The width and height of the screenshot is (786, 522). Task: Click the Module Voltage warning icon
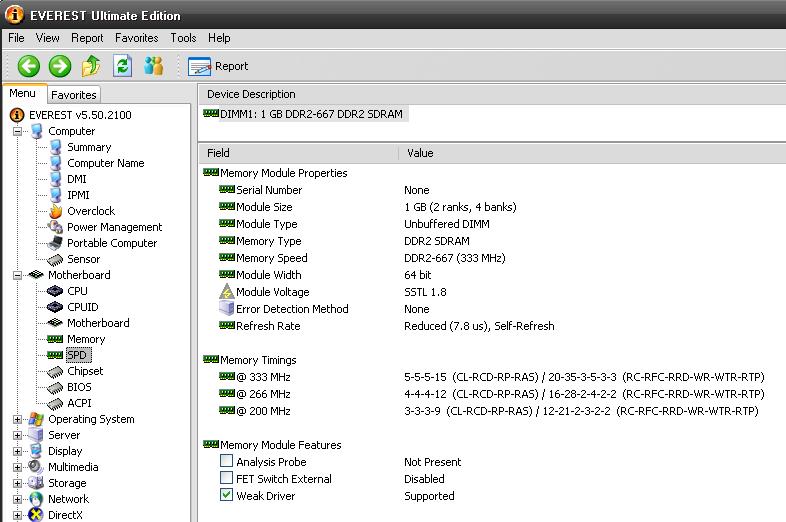point(227,292)
